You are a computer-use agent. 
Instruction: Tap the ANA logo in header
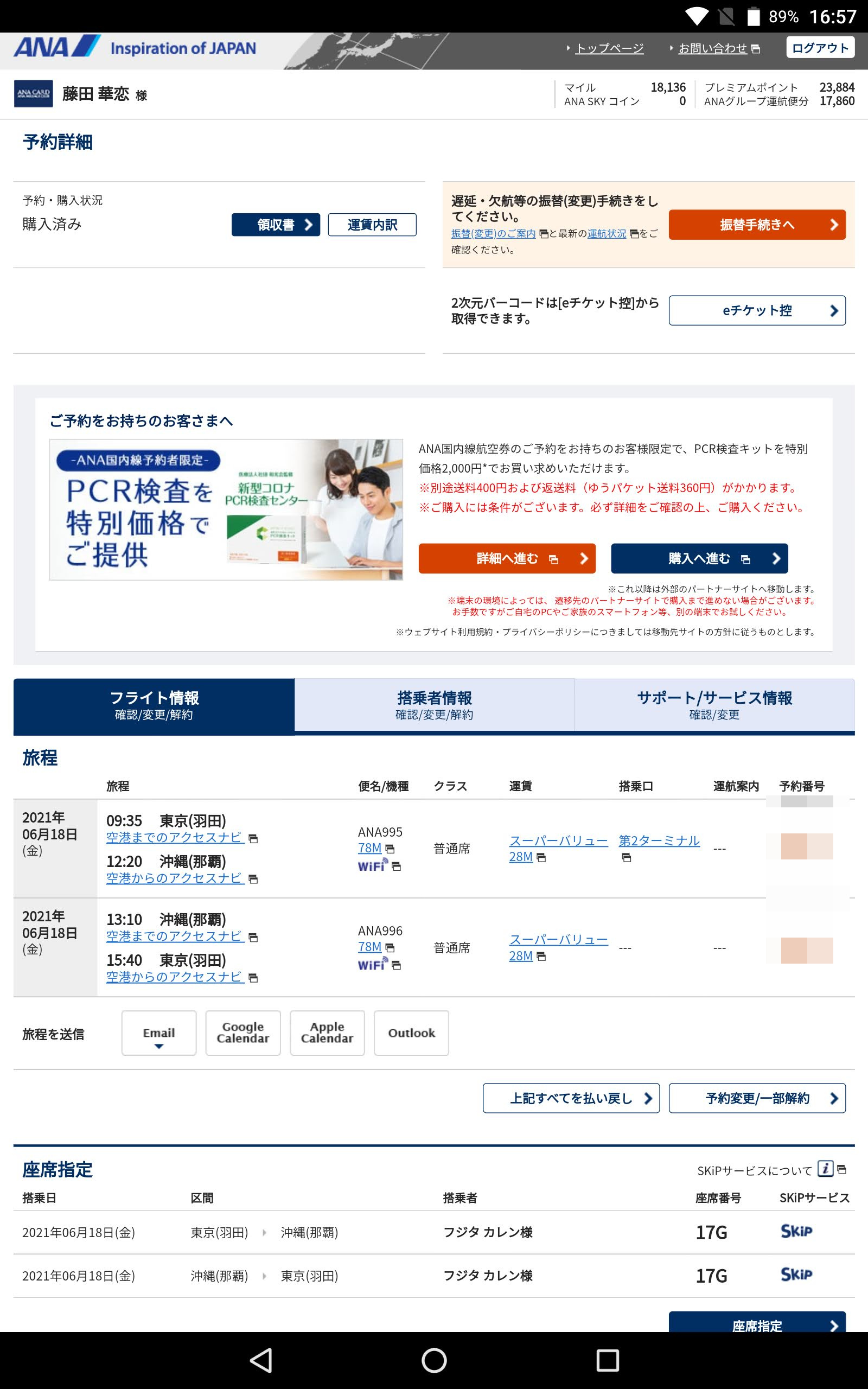[58, 47]
